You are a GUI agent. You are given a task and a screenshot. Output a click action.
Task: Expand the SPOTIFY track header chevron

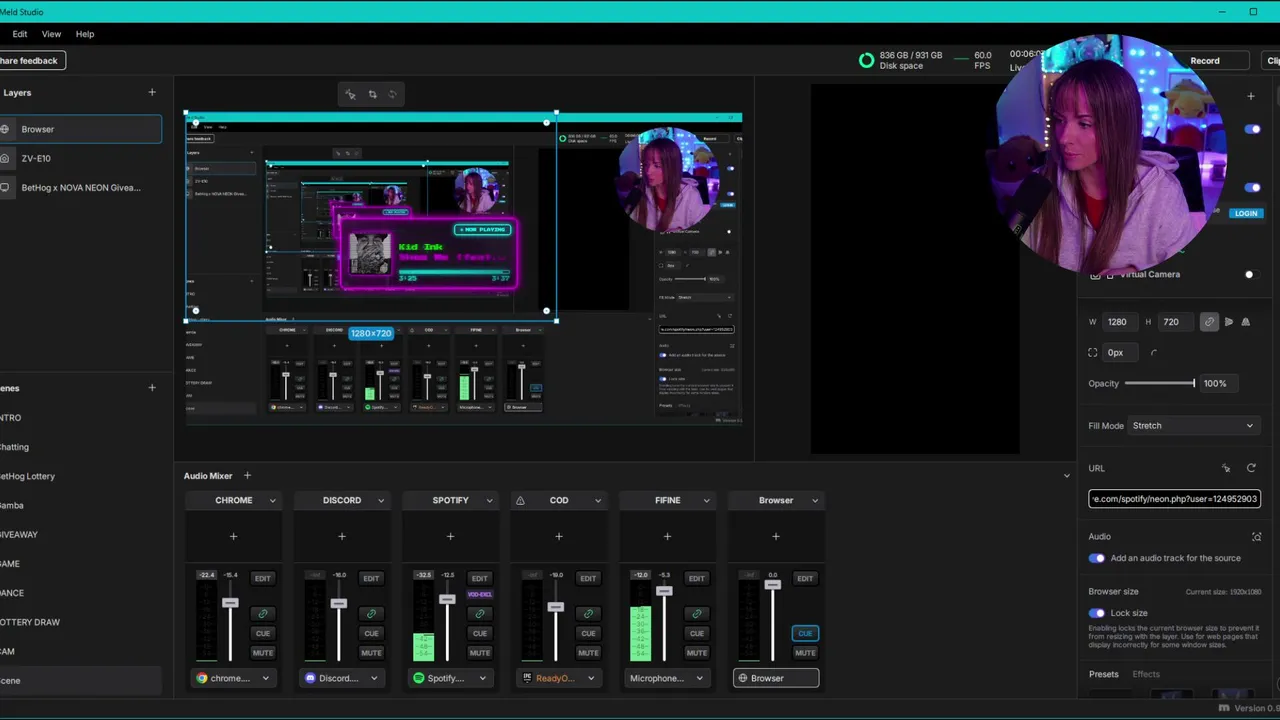tap(489, 500)
